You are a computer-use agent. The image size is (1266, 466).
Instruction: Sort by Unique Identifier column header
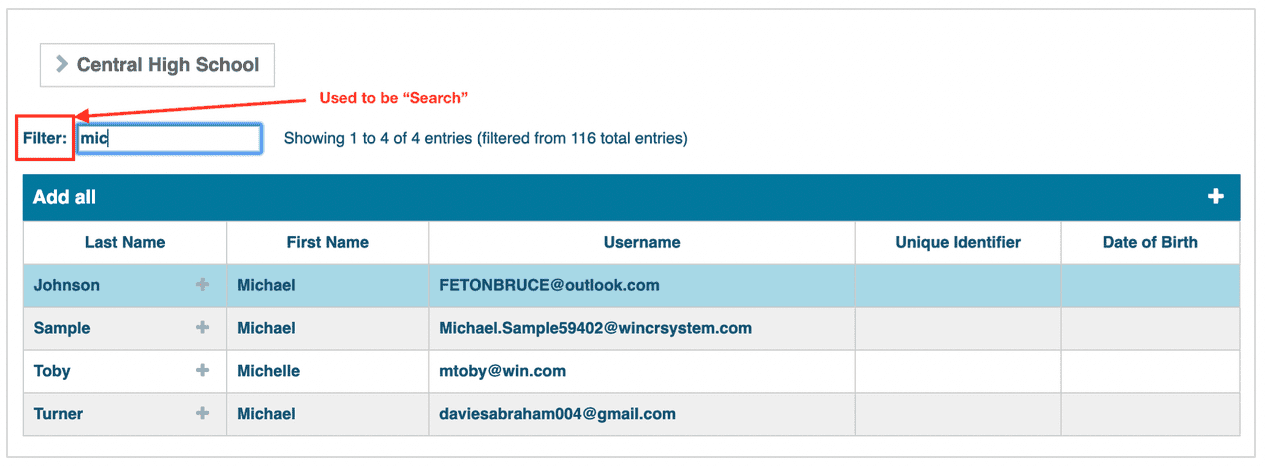958,242
